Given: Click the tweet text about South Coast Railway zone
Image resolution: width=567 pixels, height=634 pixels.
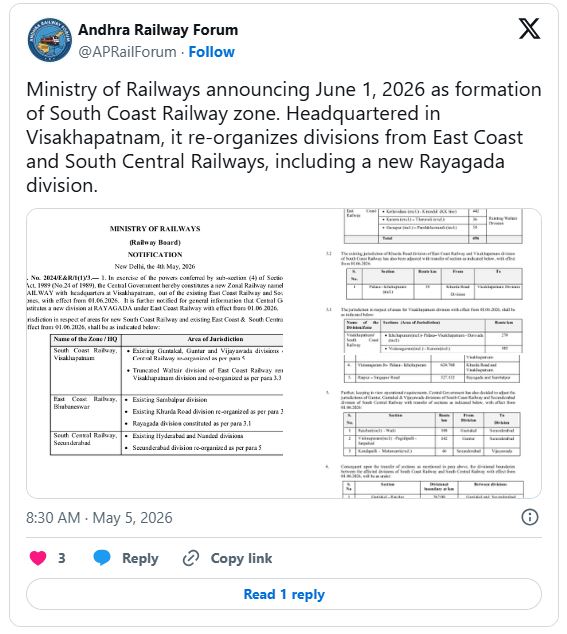Looking at the screenshot, I should click(284, 137).
